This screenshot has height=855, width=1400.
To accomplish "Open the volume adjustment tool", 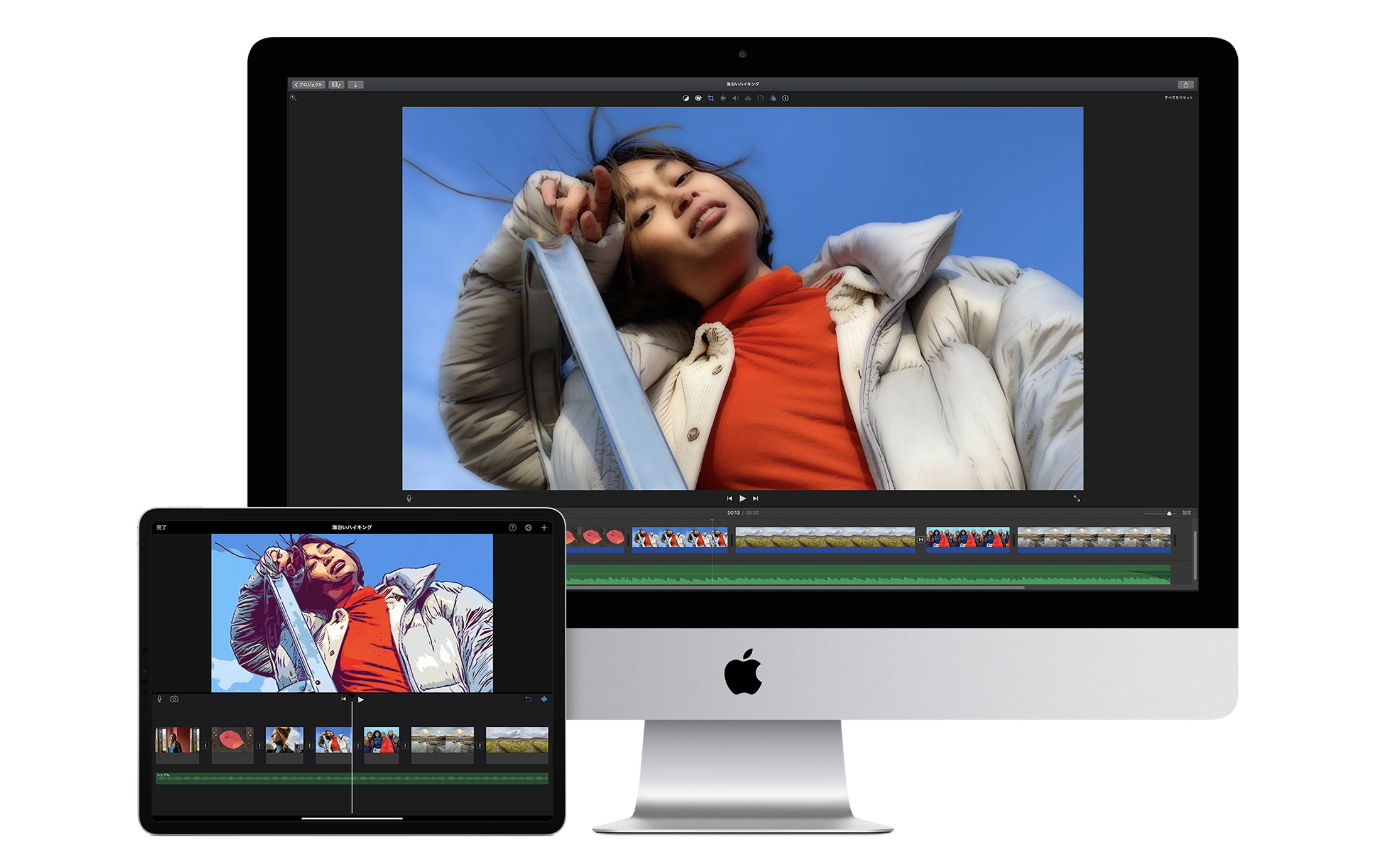I will click(735, 98).
